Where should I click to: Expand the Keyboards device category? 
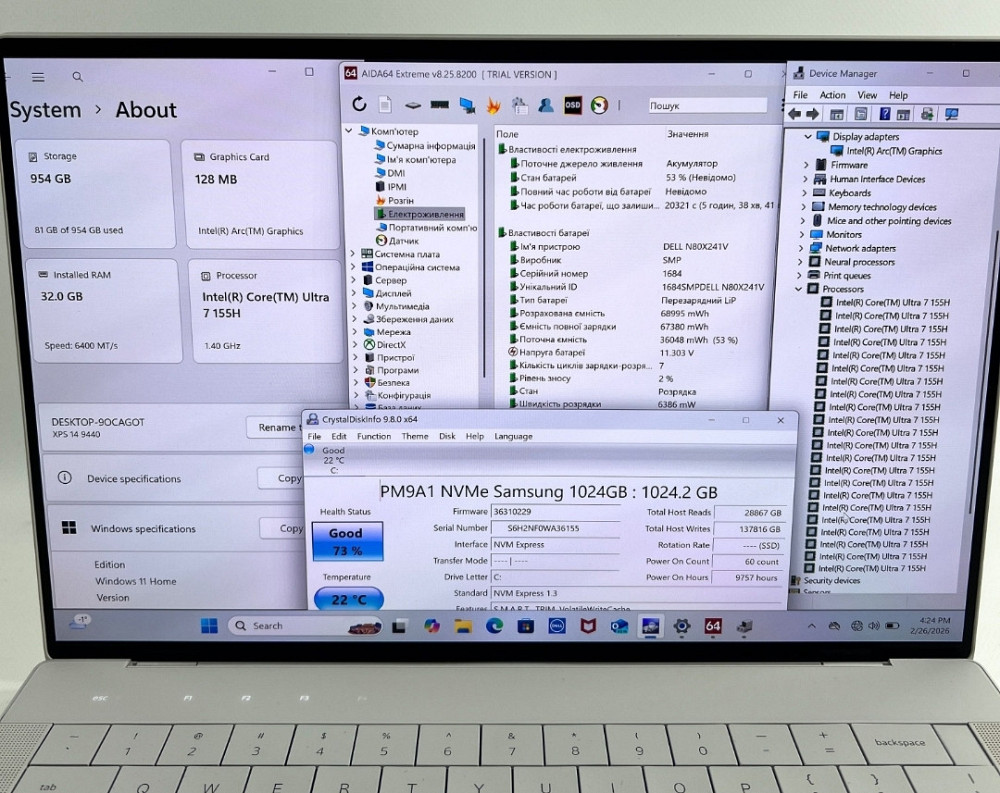806,193
